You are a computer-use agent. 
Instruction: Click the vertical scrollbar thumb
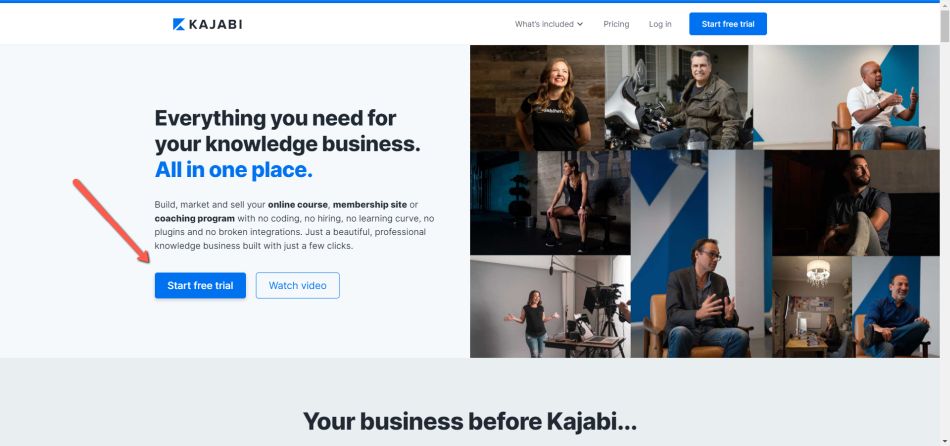pos(945,25)
